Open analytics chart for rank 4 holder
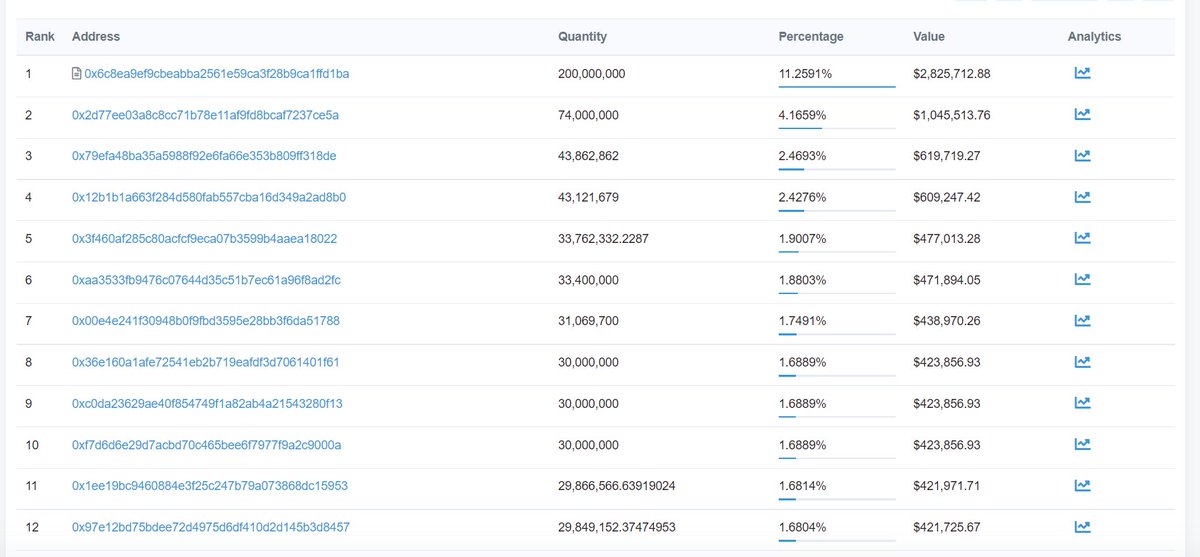Screen dimensions: 1200x557 pos(1082,197)
